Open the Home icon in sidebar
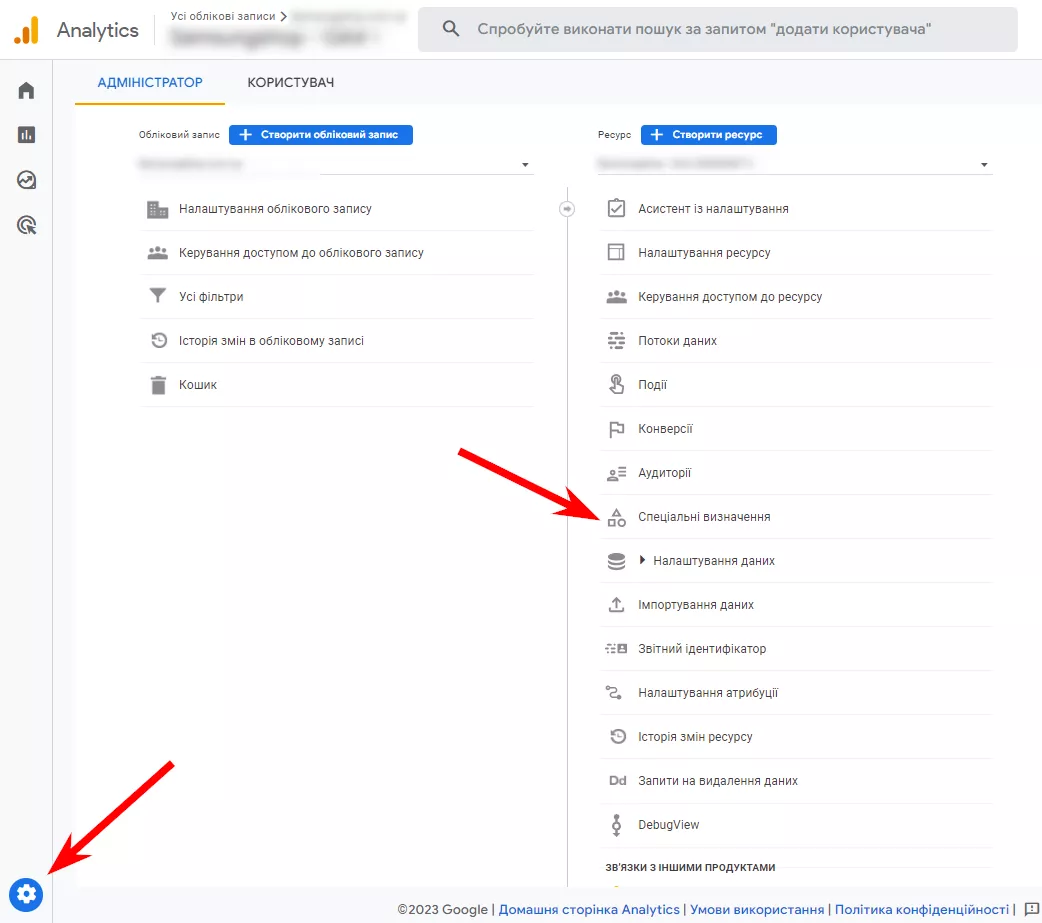 [x=26, y=90]
